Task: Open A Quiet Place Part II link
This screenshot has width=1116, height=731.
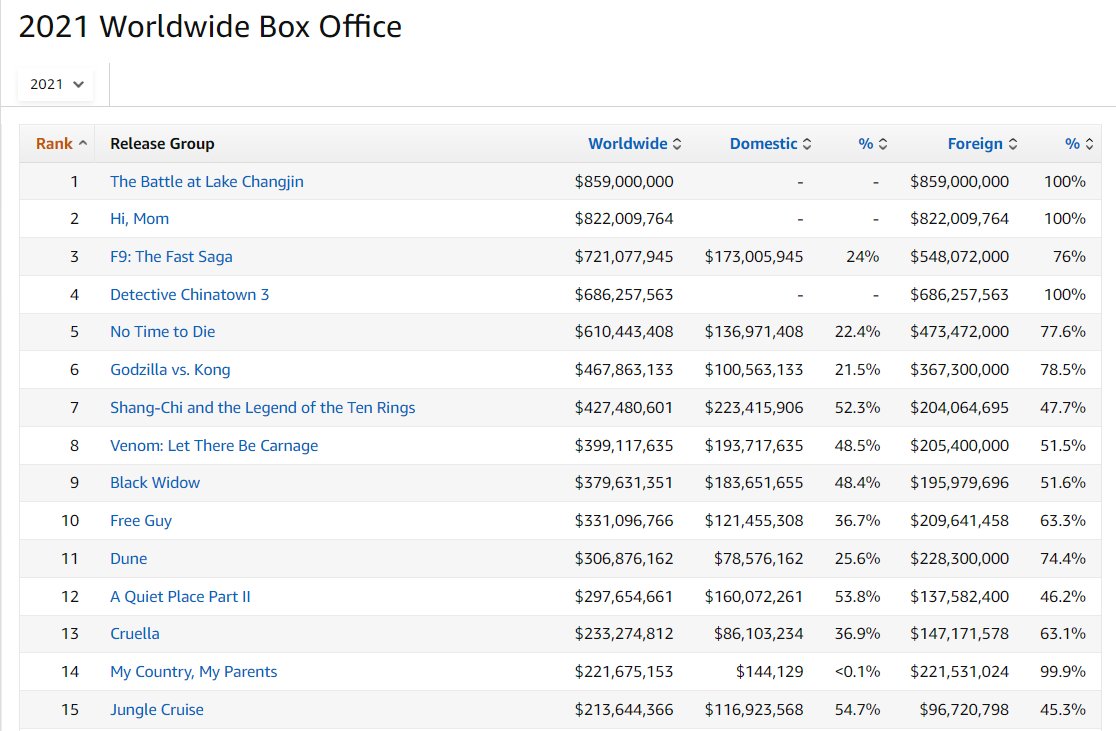Action: pos(180,596)
